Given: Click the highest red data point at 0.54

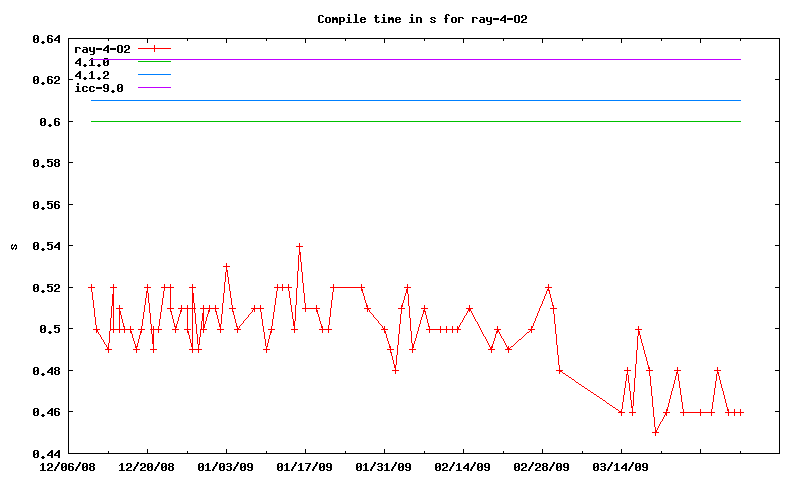Looking at the screenshot, I should (299, 246).
